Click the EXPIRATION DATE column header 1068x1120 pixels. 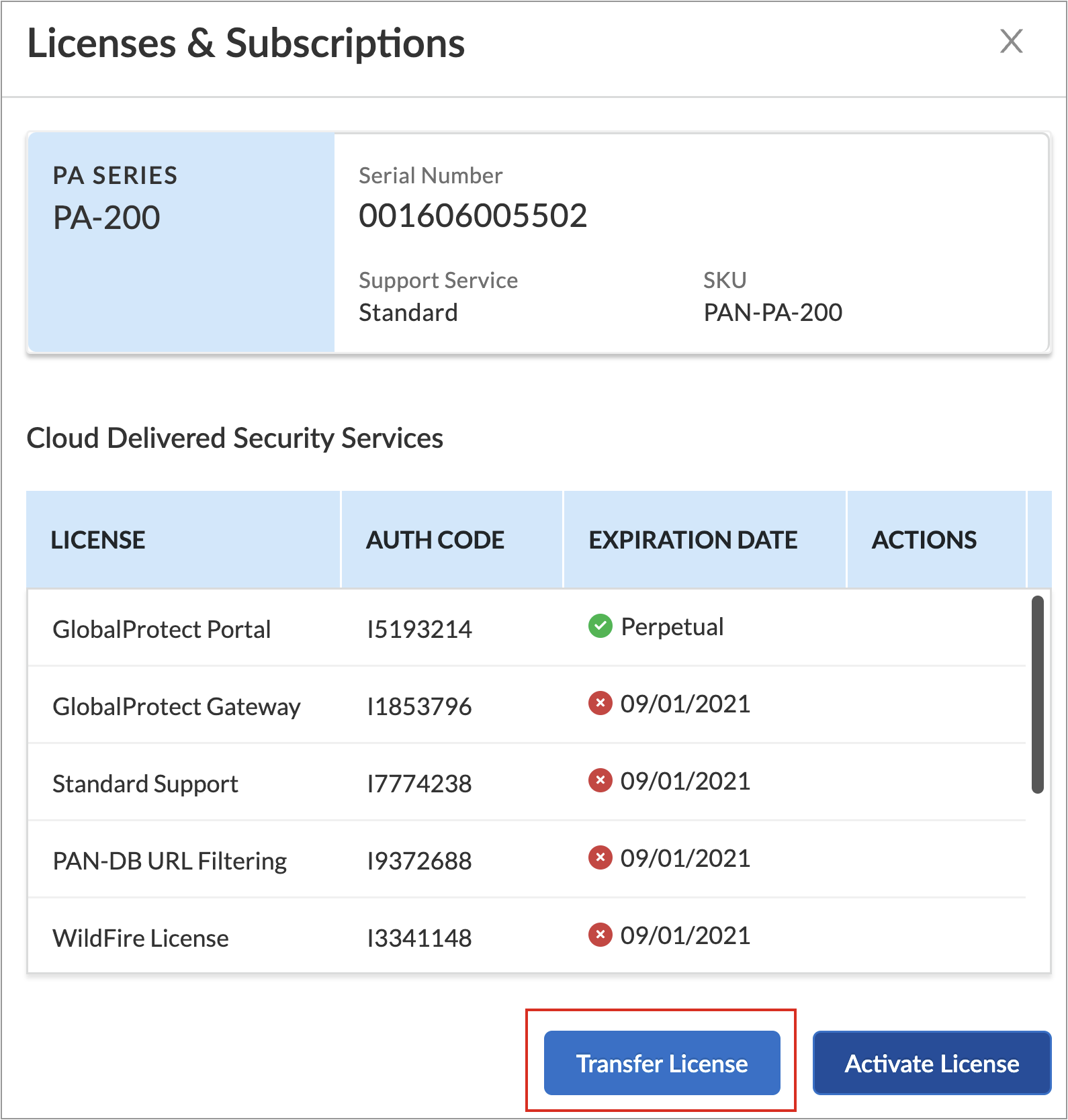(693, 541)
